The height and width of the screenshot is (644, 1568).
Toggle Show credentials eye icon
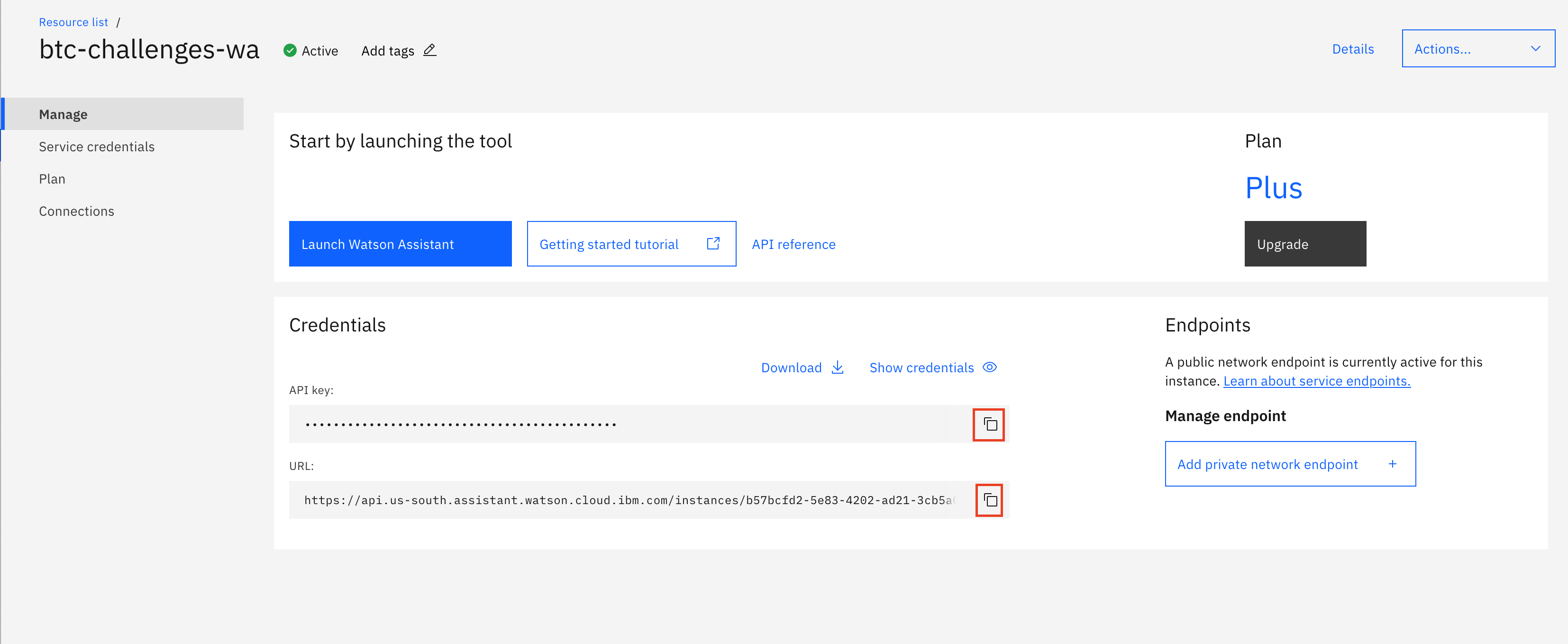point(990,368)
